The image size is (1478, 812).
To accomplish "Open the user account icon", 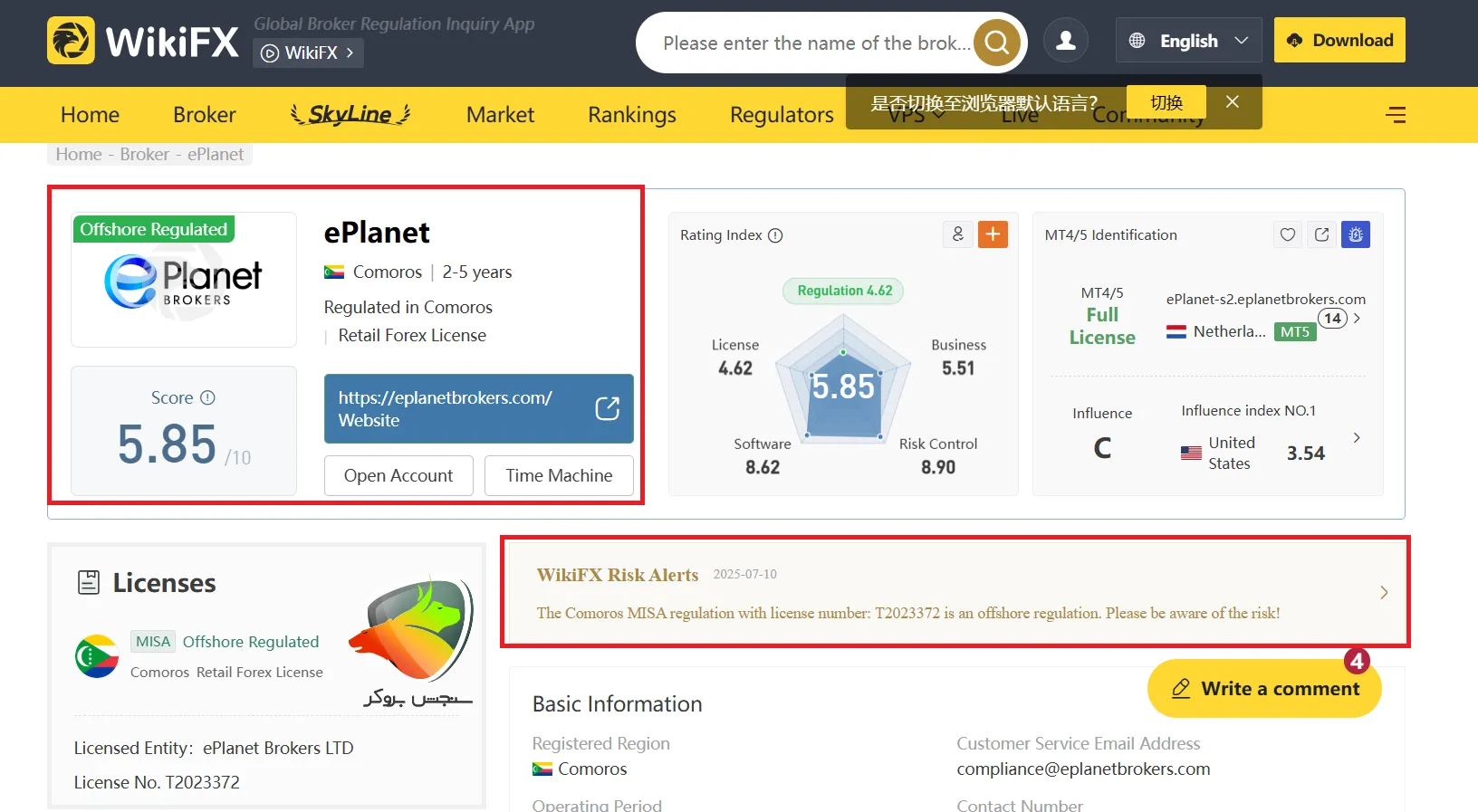I will tap(1066, 41).
